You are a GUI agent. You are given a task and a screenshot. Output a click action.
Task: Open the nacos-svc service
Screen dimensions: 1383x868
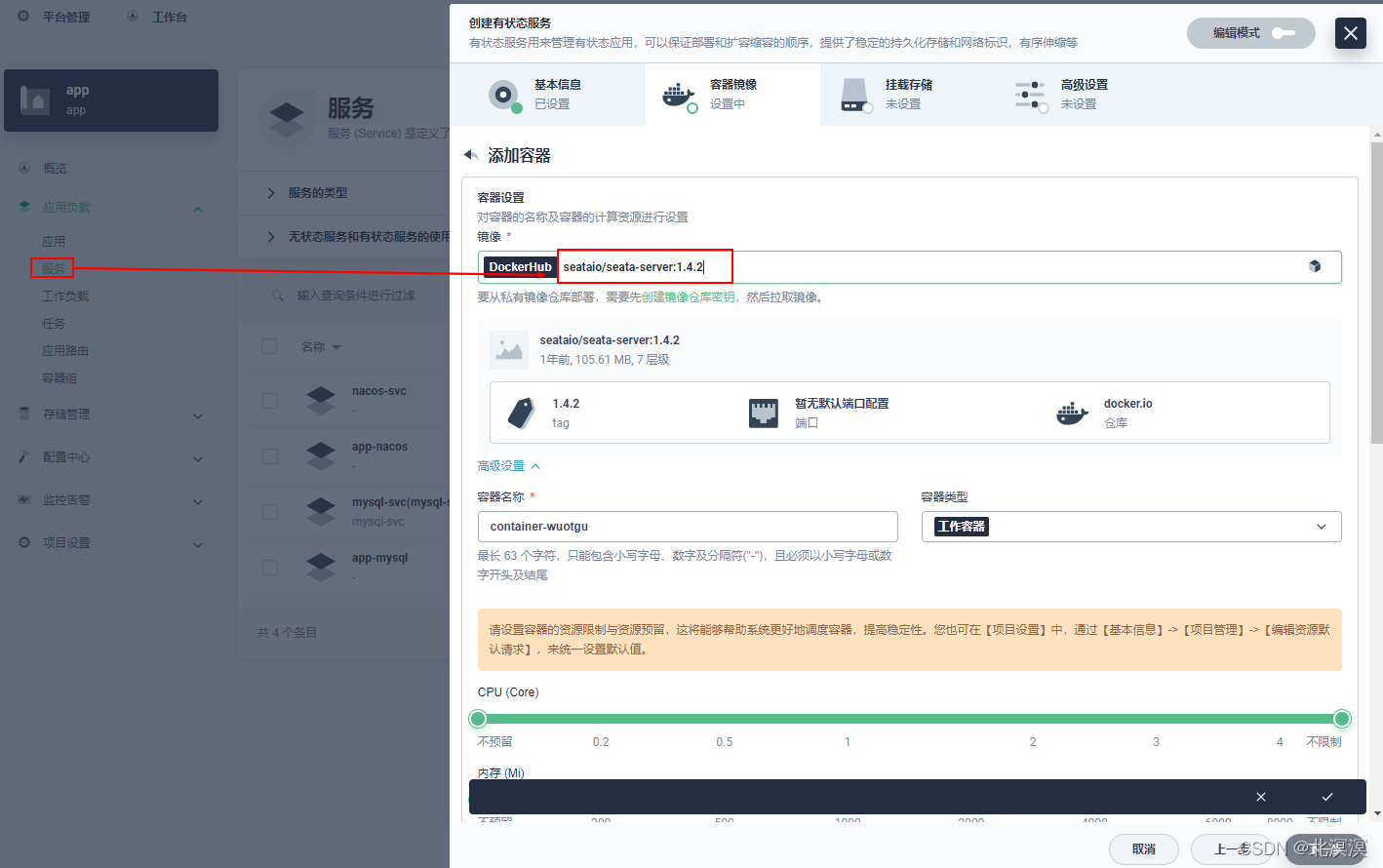point(378,391)
